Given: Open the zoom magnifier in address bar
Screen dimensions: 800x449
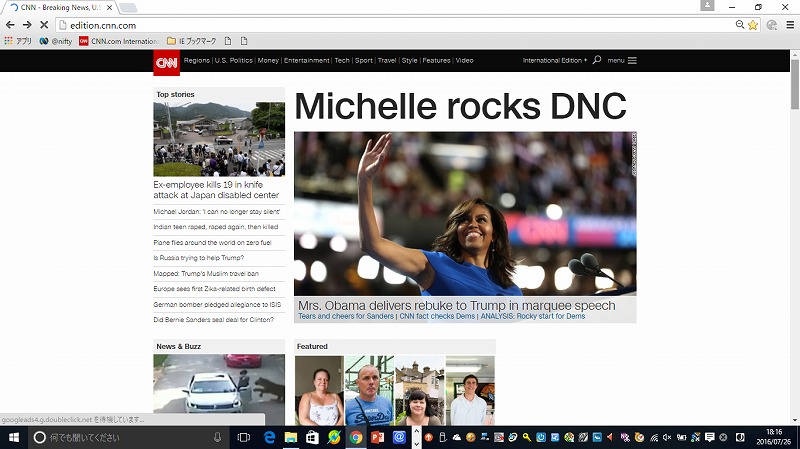Looking at the screenshot, I should 740,24.
